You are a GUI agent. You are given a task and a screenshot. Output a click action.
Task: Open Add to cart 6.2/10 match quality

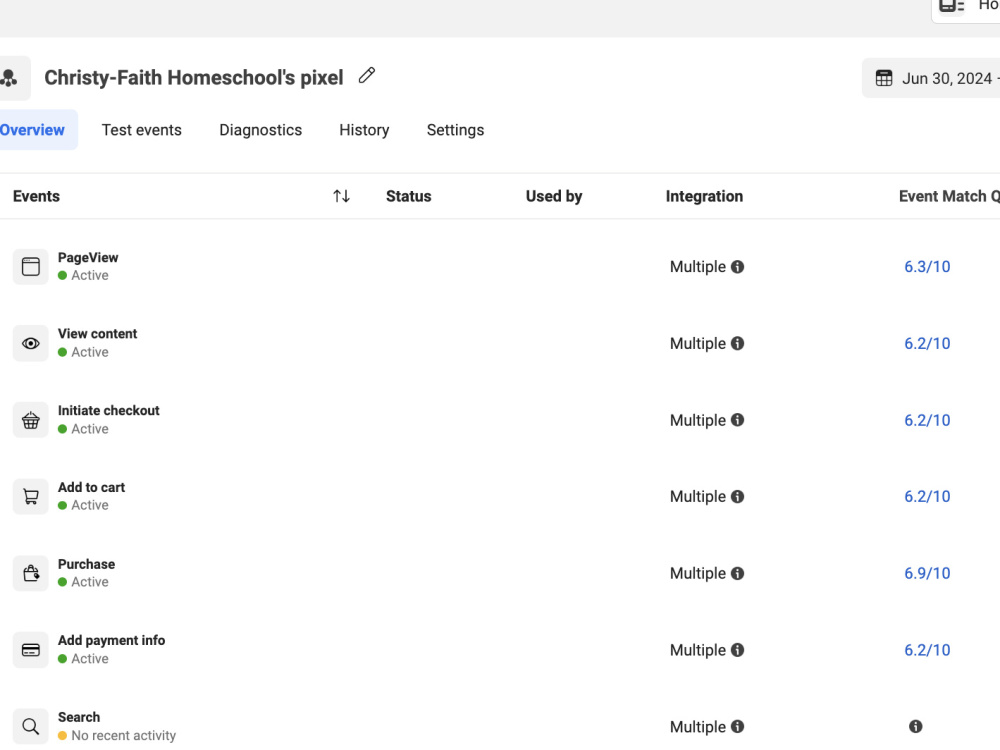[x=927, y=496]
